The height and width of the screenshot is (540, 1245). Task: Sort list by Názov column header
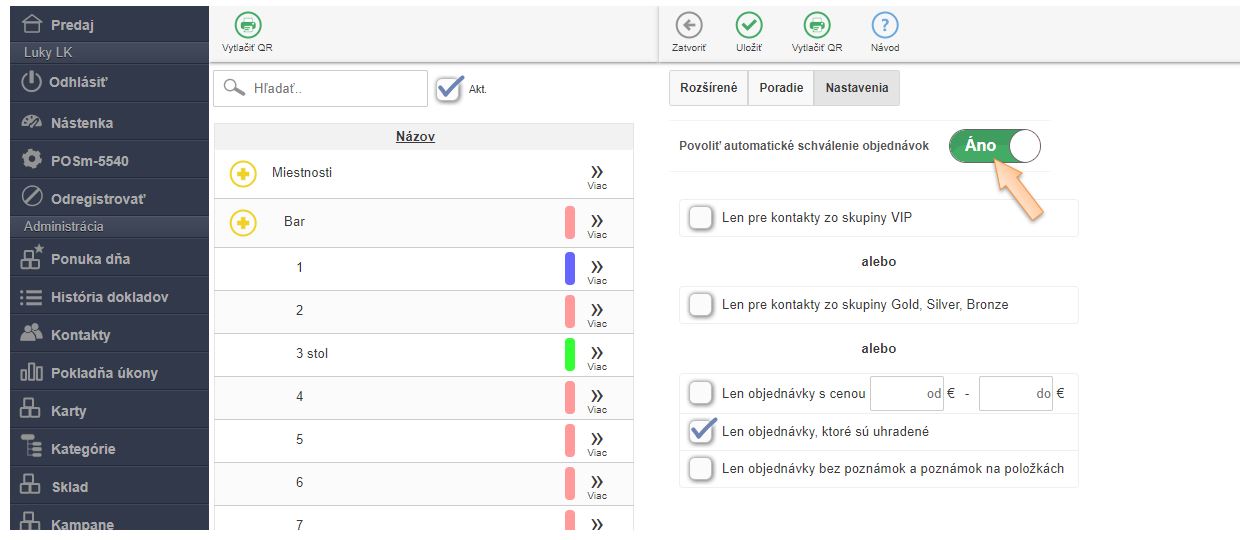pos(415,137)
